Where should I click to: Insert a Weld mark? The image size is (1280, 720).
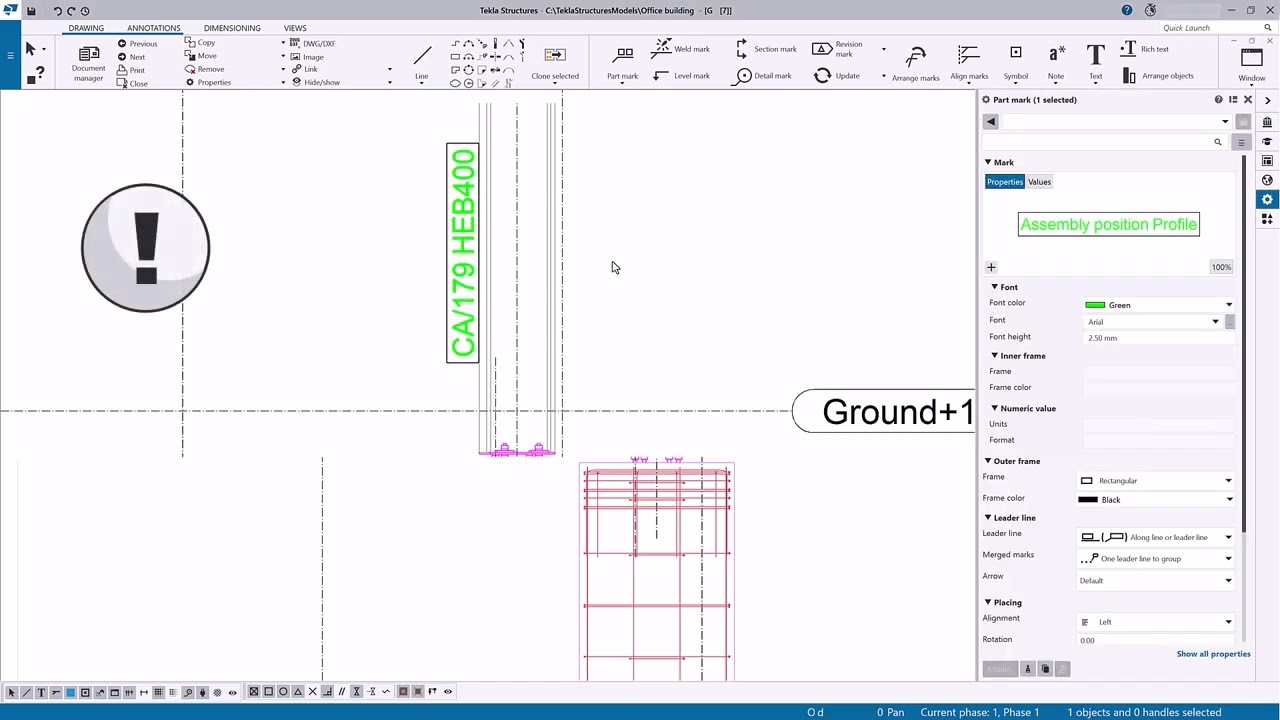click(x=681, y=49)
